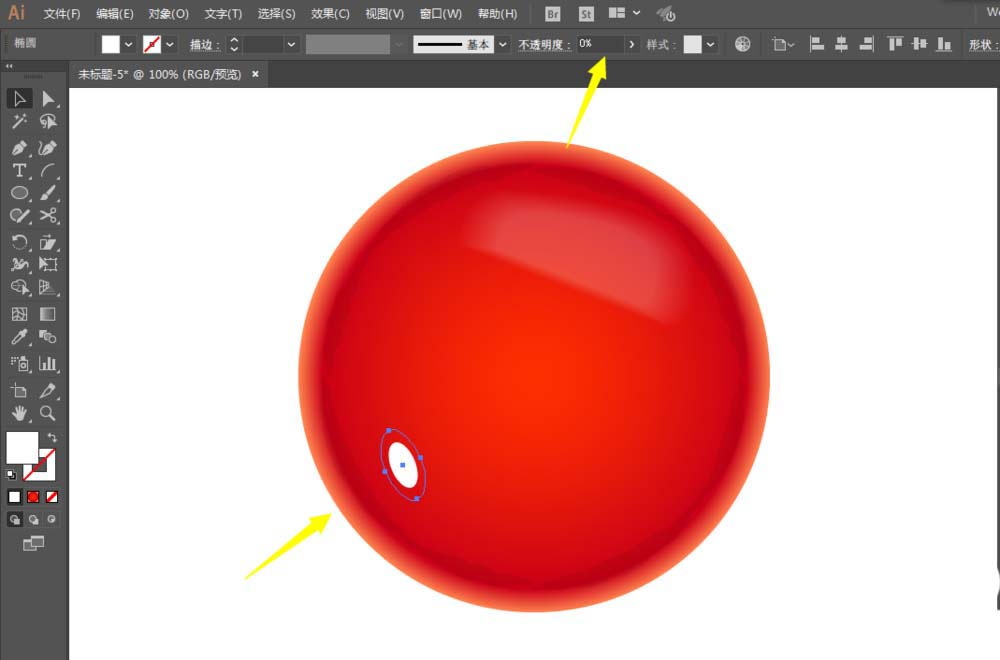Open Adobe Stock via St icon
1000x660 pixels.
point(586,14)
